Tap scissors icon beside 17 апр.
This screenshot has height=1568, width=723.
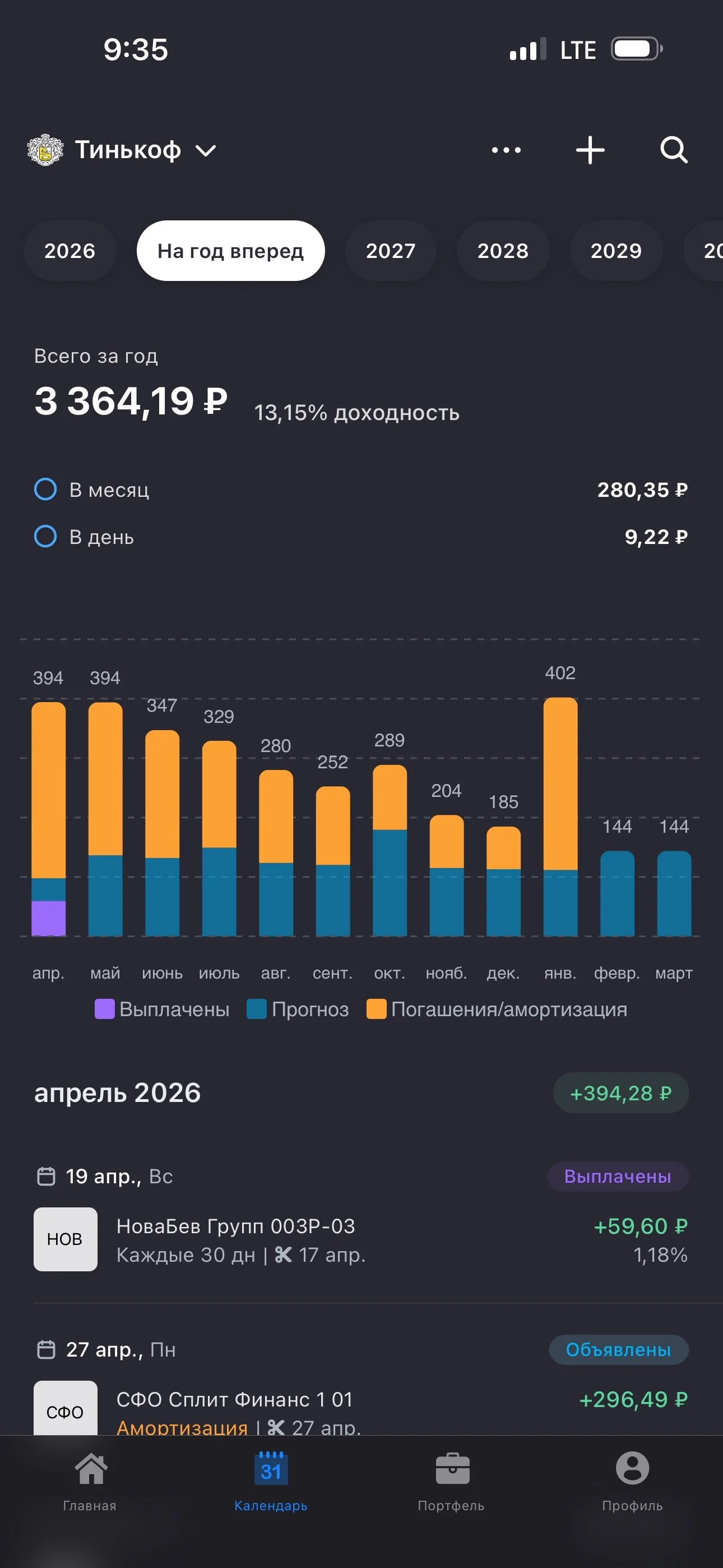283,1255
